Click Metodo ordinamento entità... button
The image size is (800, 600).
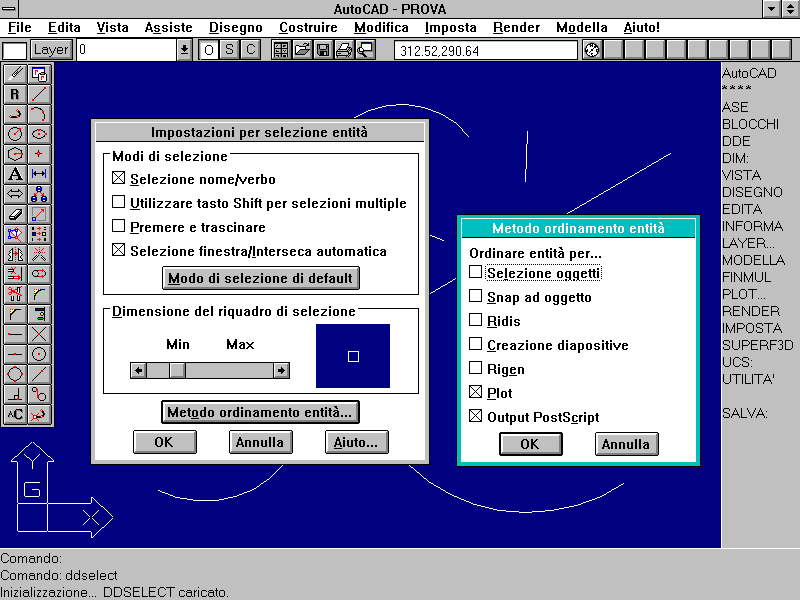[260, 412]
